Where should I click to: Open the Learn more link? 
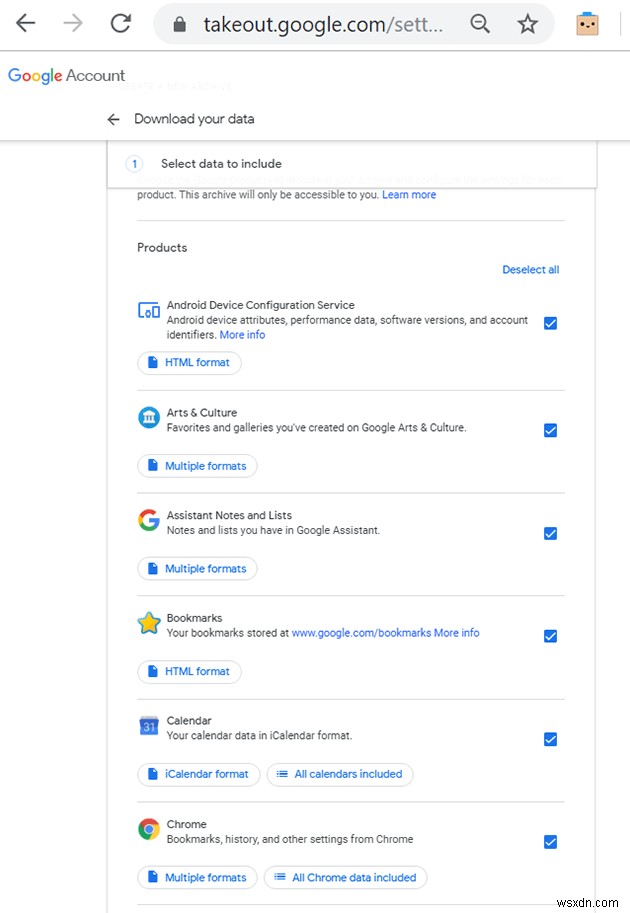point(409,194)
